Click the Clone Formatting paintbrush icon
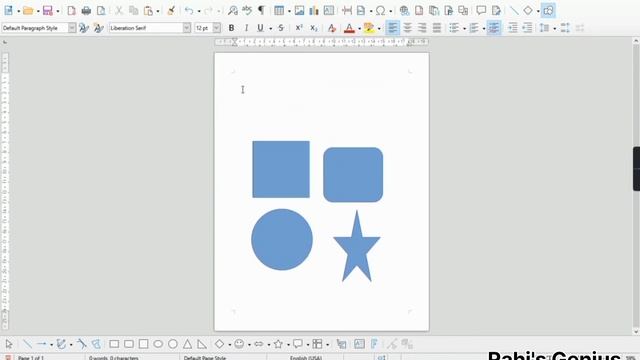The image size is (640, 360). 171,11
